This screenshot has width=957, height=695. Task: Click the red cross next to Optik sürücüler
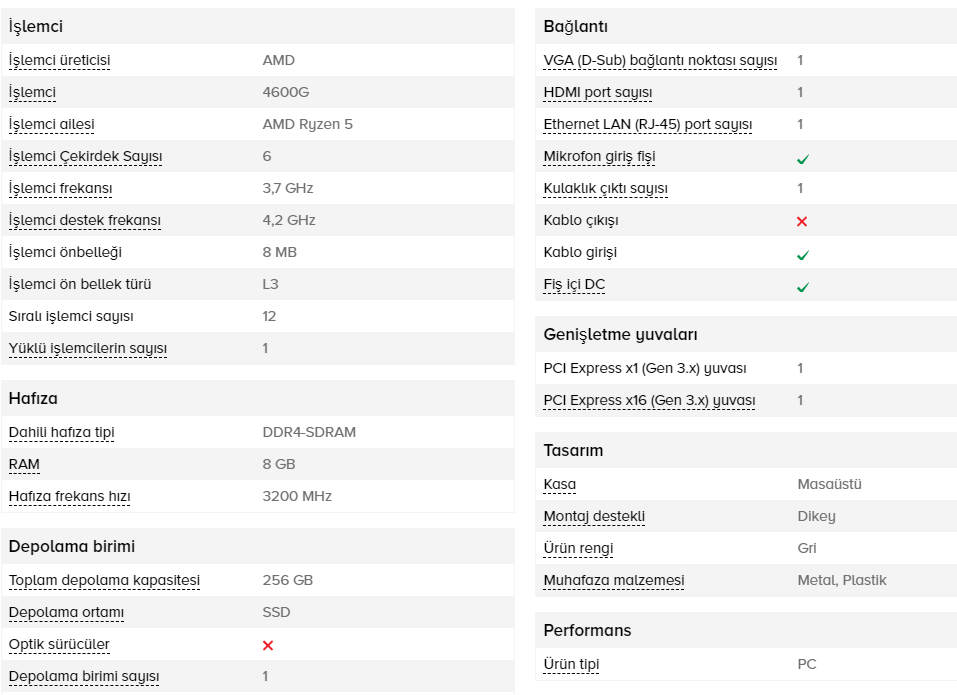268,646
